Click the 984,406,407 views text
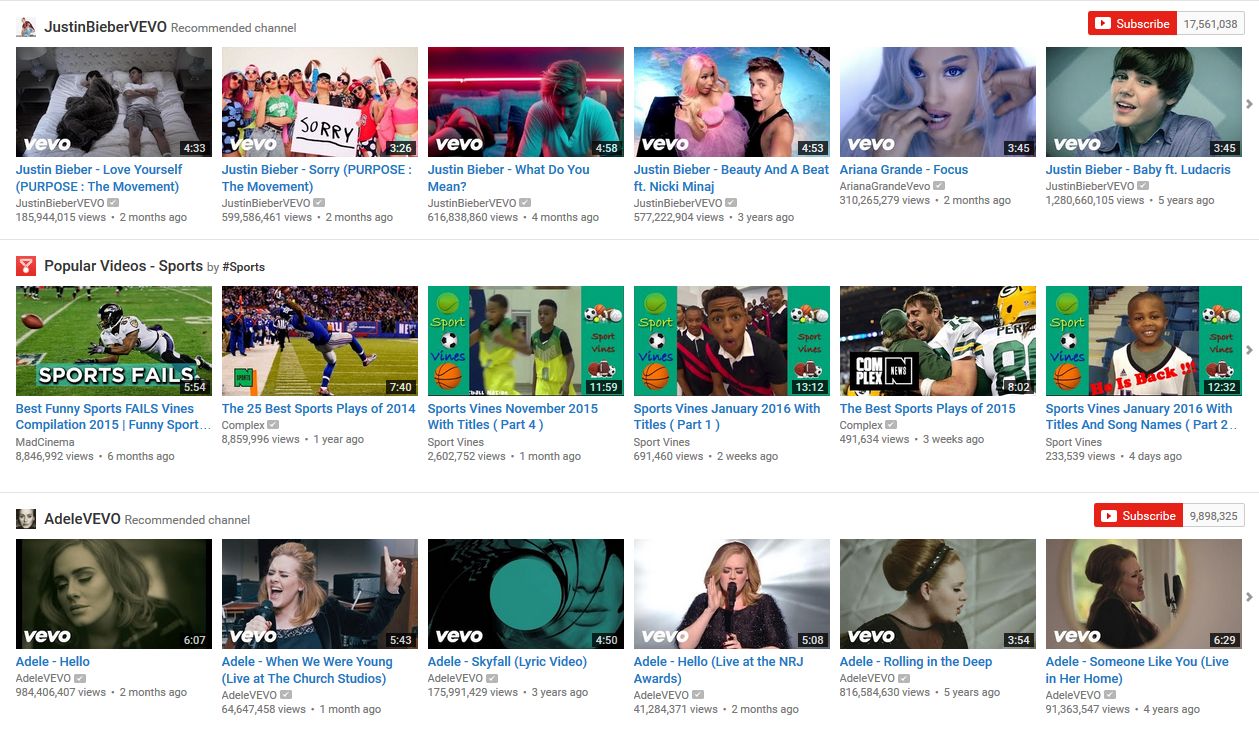The image size is (1259, 729). [61, 693]
